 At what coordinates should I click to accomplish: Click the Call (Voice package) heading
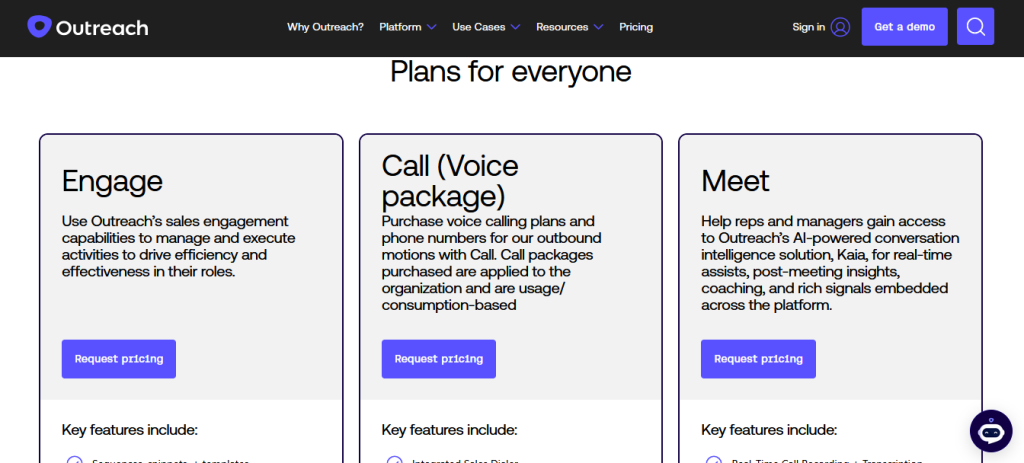coord(450,181)
